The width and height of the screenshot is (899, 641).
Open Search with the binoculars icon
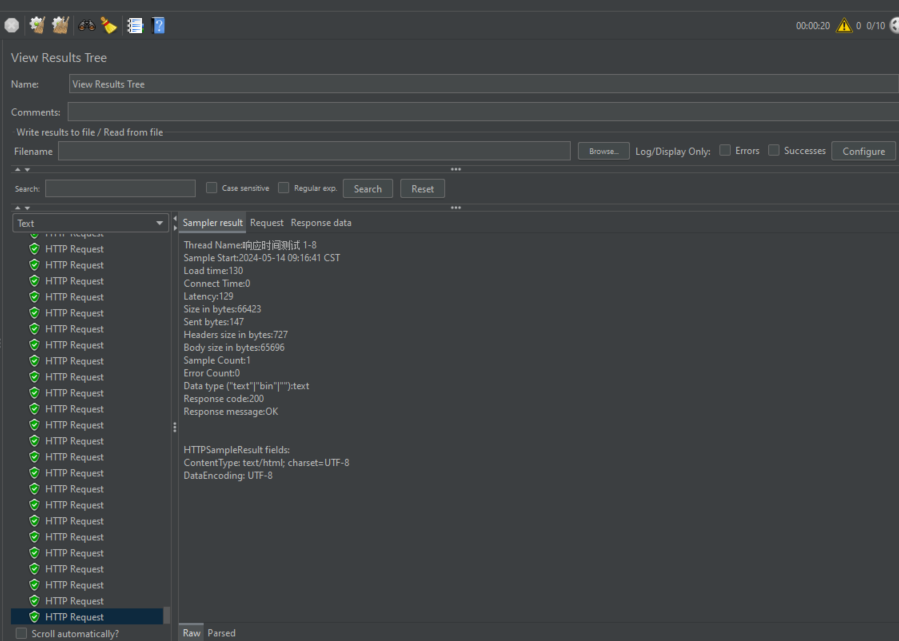pos(87,25)
